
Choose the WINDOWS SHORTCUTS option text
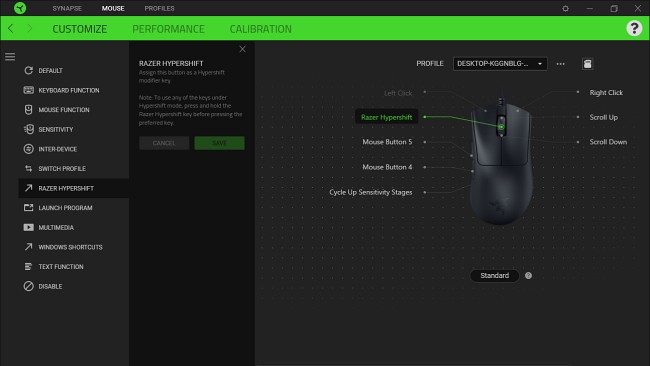pos(70,247)
